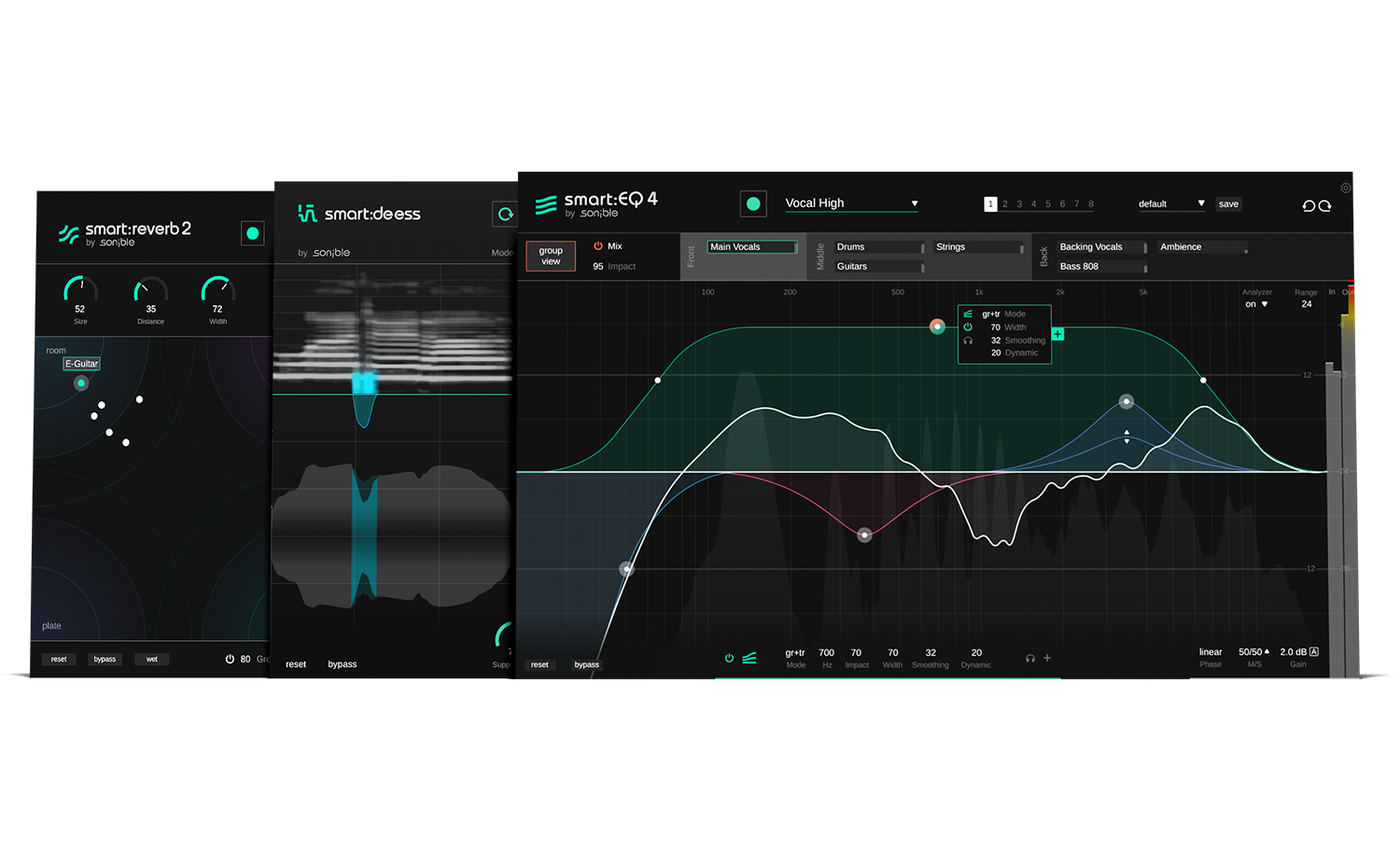Click the smart:EQ 4 learn record button
Viewport: 1400px width, 851px height.
click(x=753, y=203)
